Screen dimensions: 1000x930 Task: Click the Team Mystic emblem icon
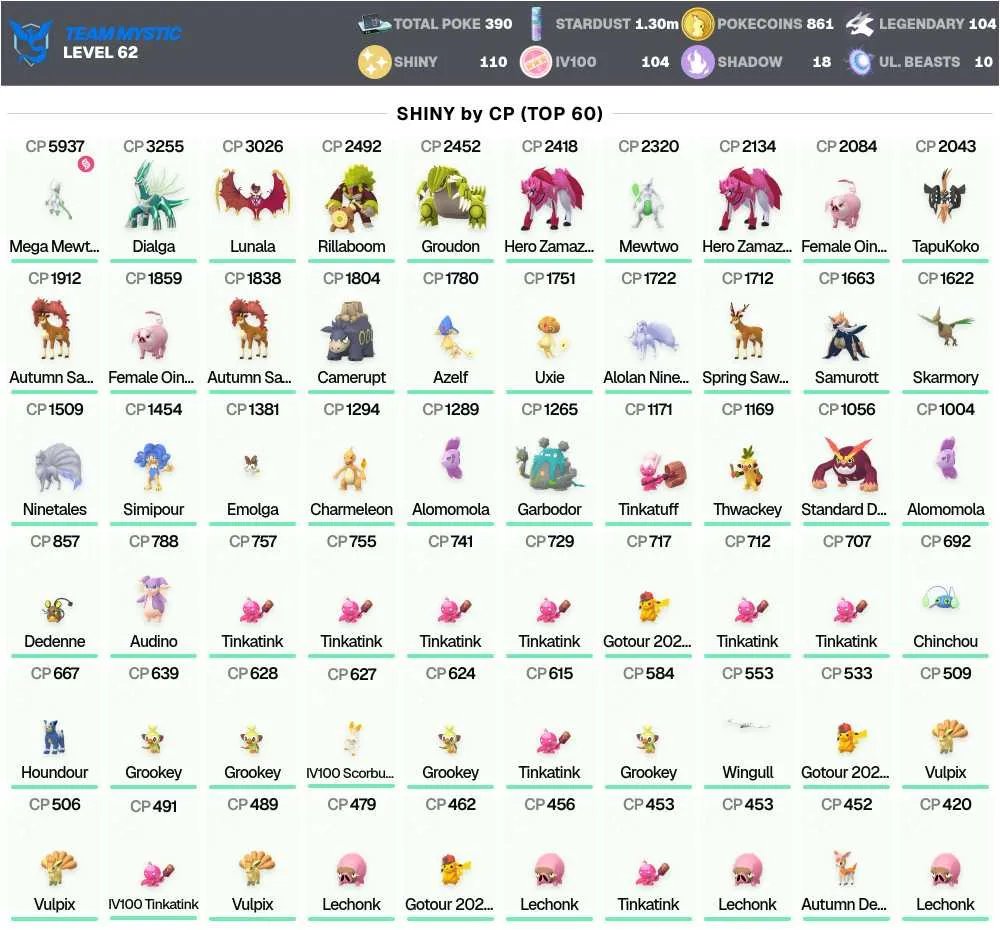pyautogui.click(x=31, y=43)
